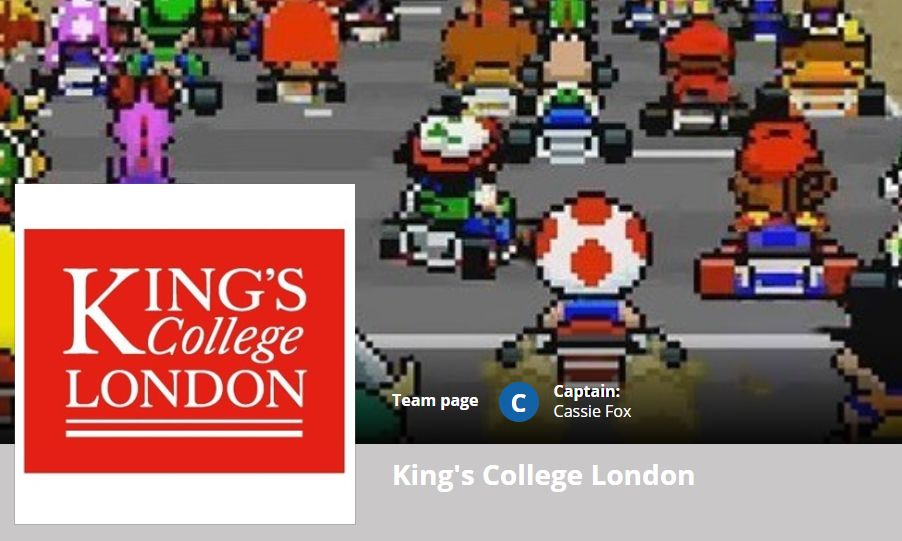Select the Team page label
The width and height of the screenshot is (902, 541).
click(435, 401)
